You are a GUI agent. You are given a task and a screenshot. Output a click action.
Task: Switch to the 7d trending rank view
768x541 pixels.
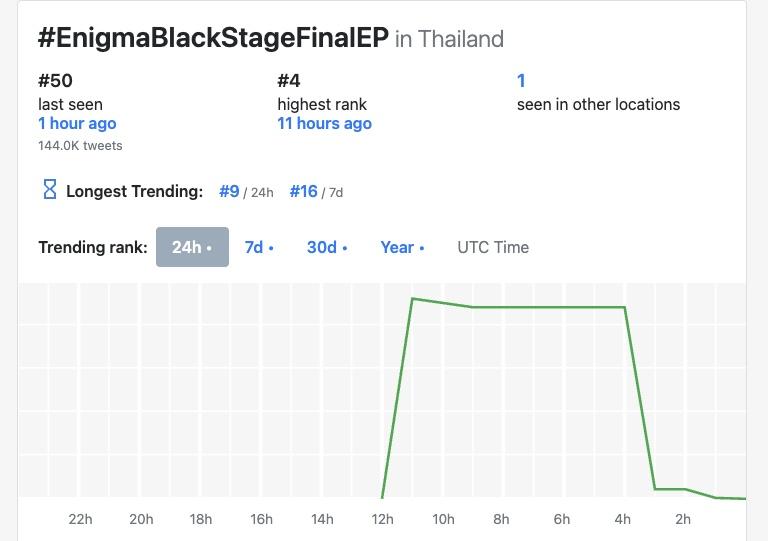point(259,247)
